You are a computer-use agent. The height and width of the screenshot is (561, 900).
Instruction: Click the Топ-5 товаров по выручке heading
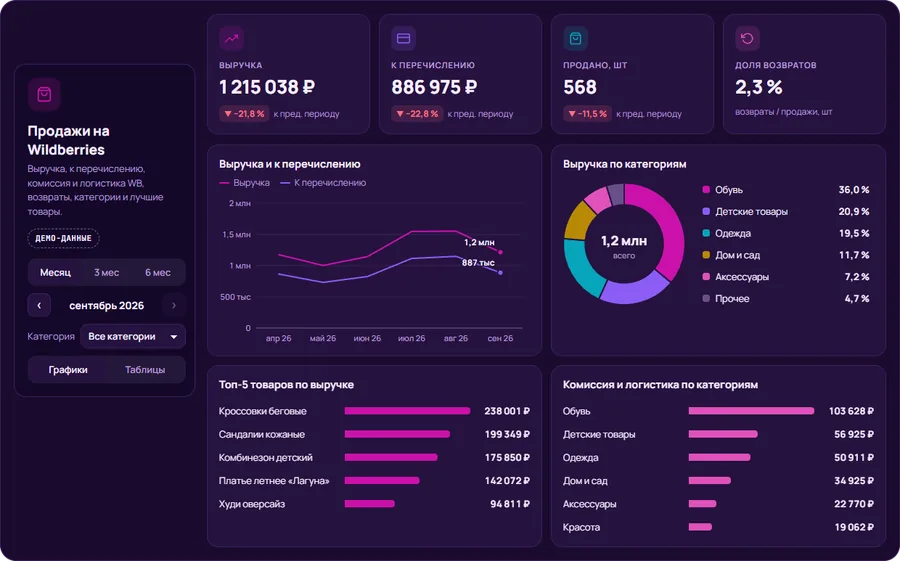pos(286,385)
